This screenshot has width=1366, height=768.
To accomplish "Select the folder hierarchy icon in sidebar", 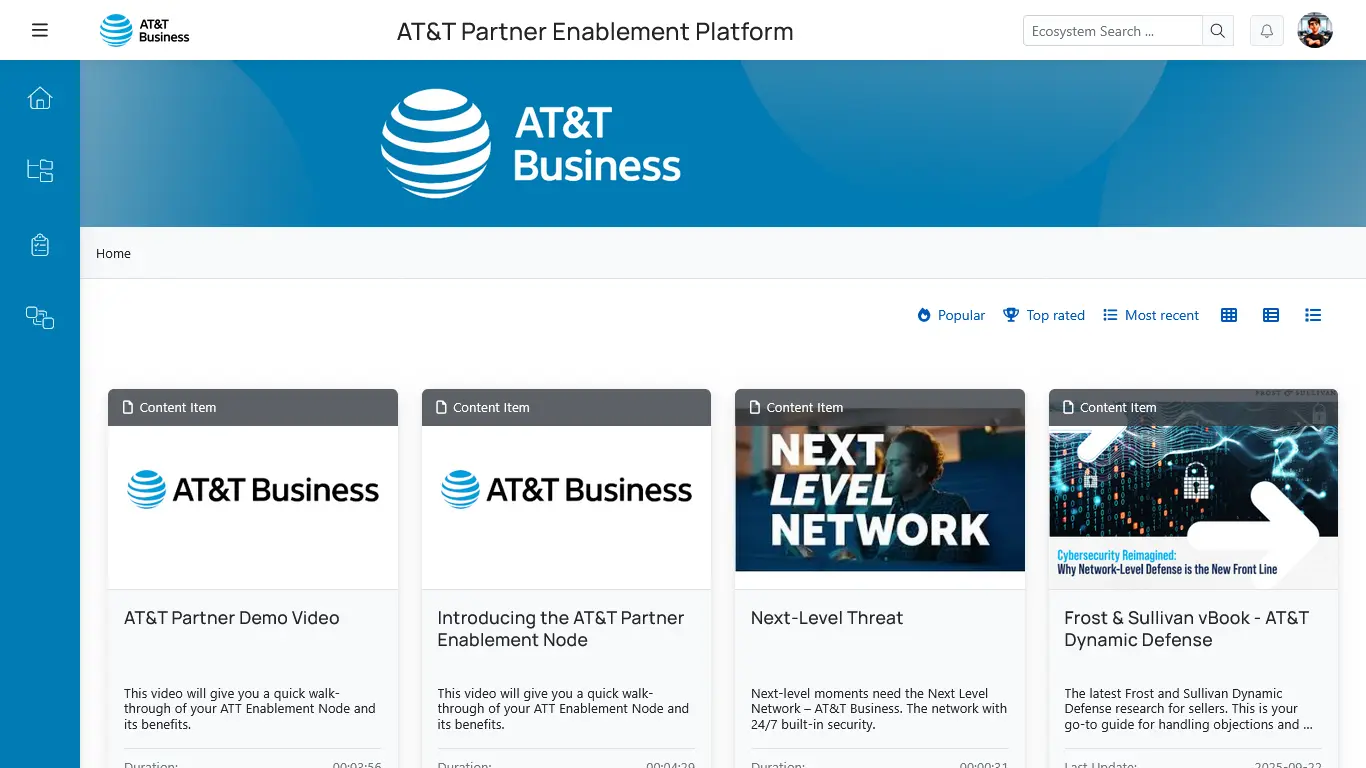I will pos(40,170).
